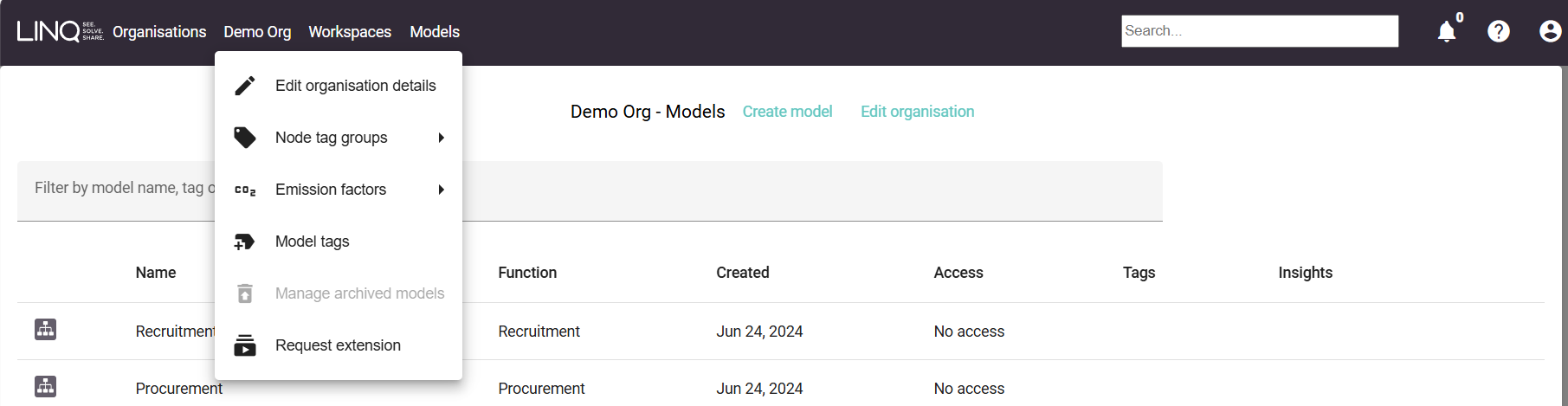The image size is (1568, 406).
Task: Open the notifications bell
Action: [x=1446, y=32]
